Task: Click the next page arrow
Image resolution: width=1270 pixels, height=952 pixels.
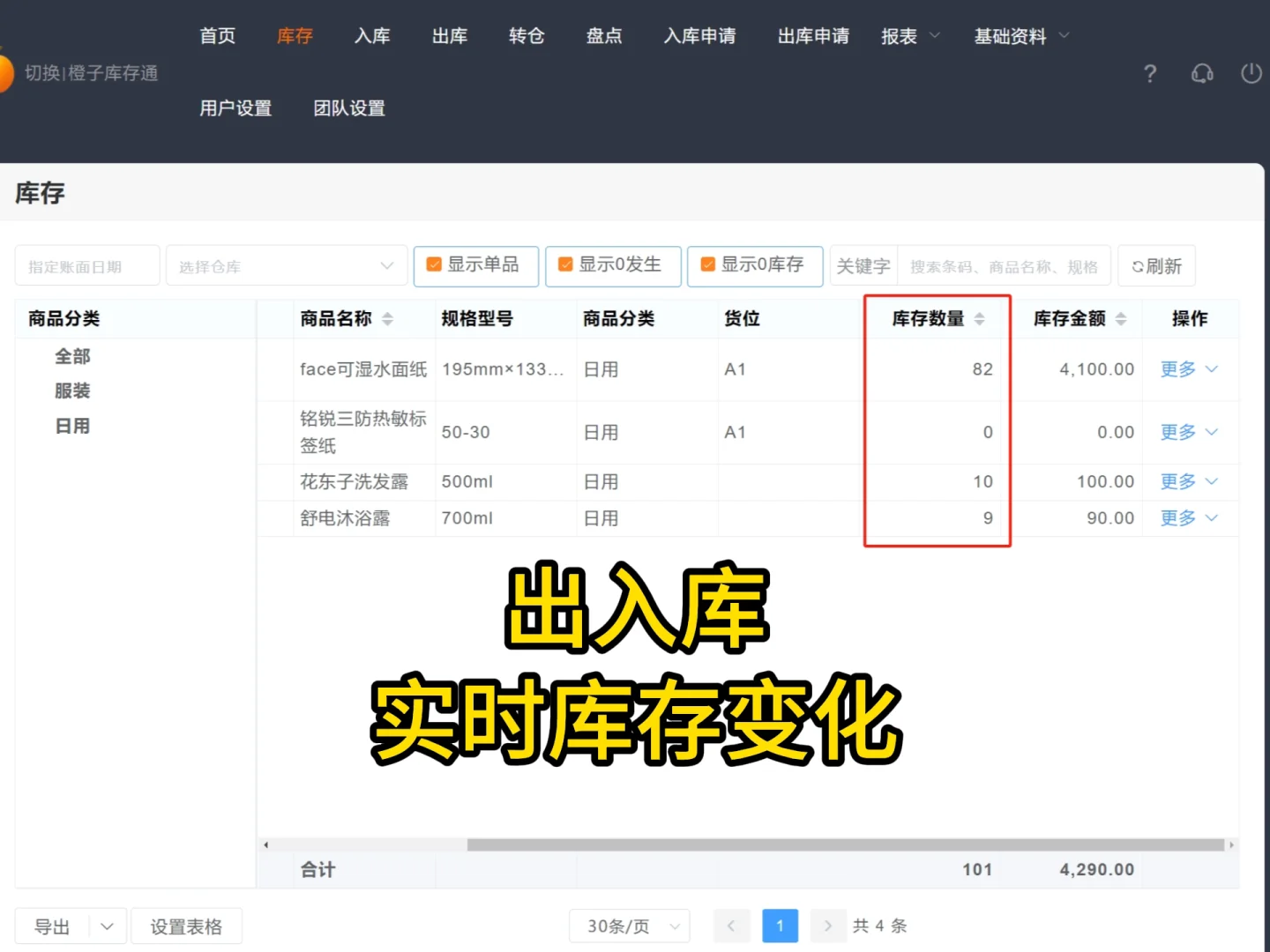Action: [828, 926]
